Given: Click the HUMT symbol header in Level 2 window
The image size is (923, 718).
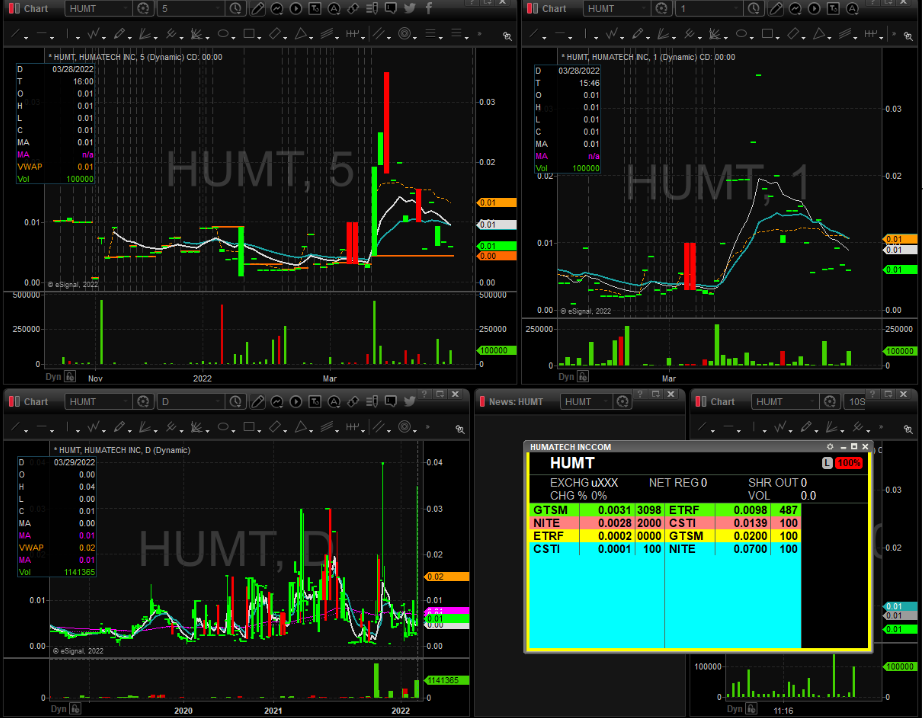Looking at the screenshot, I should pos(572,463).
